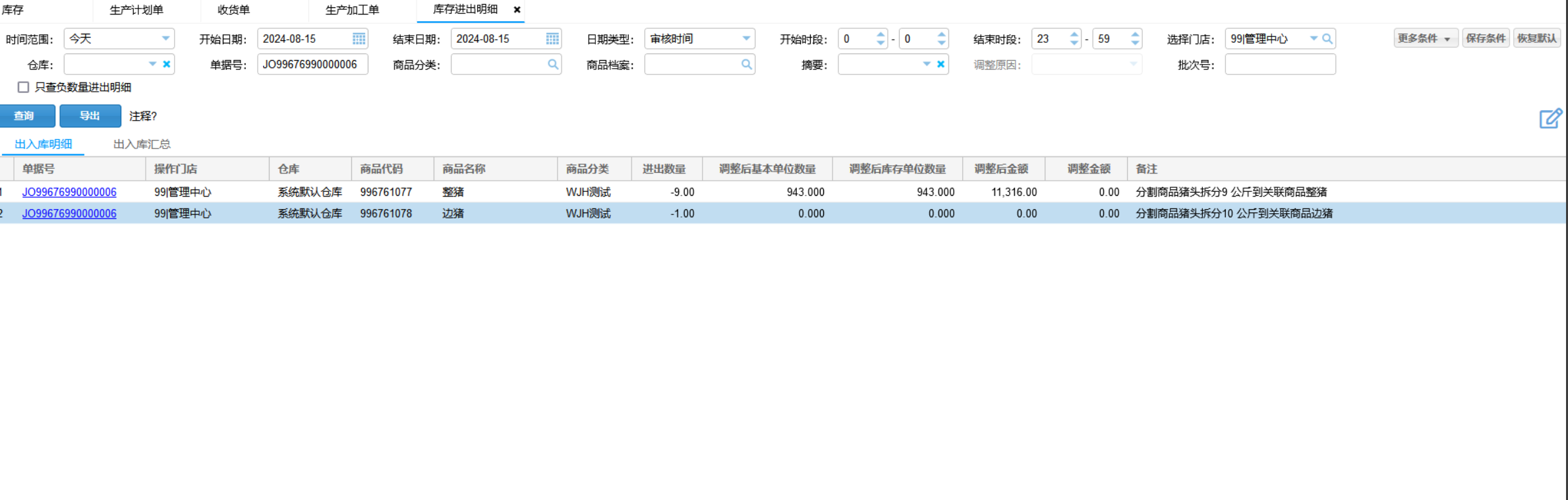1568x500 pixels.
Task: Increase the start period hour stepper
Action: (881, 34)
